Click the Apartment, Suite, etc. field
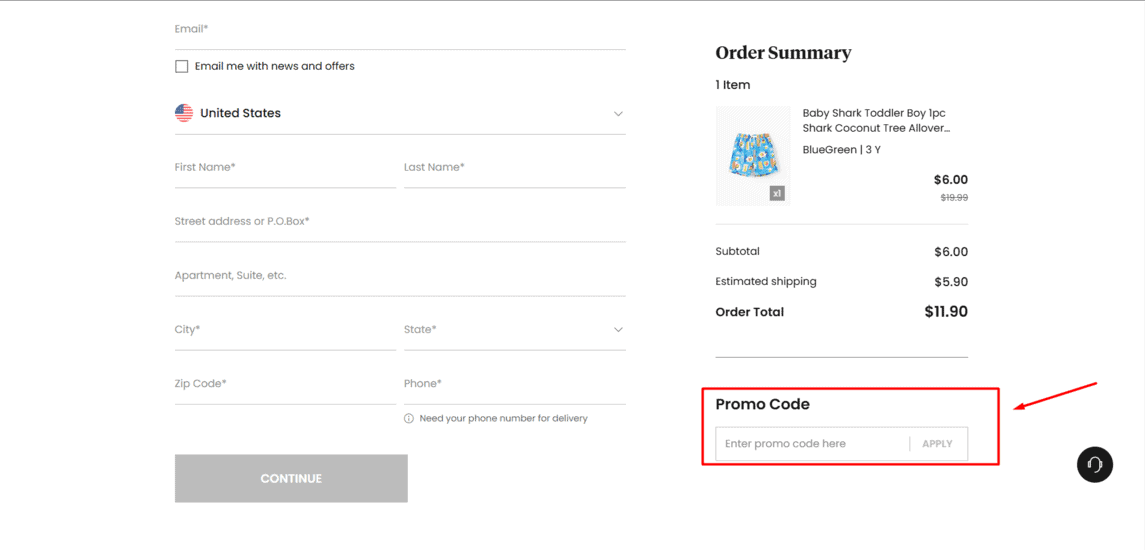 (400, 276)
